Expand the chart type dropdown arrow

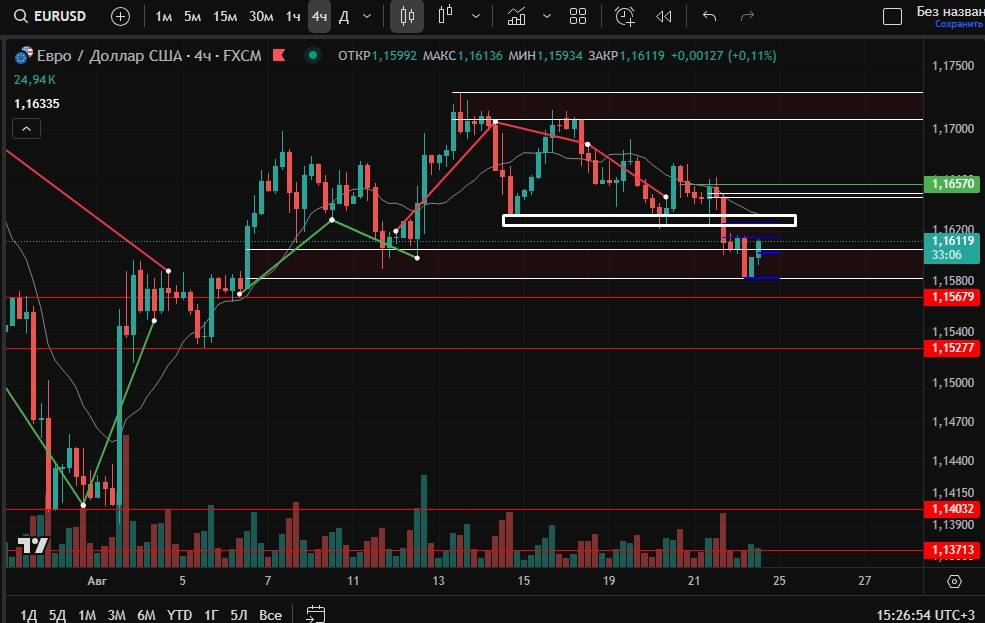click(x=475, y=16)
